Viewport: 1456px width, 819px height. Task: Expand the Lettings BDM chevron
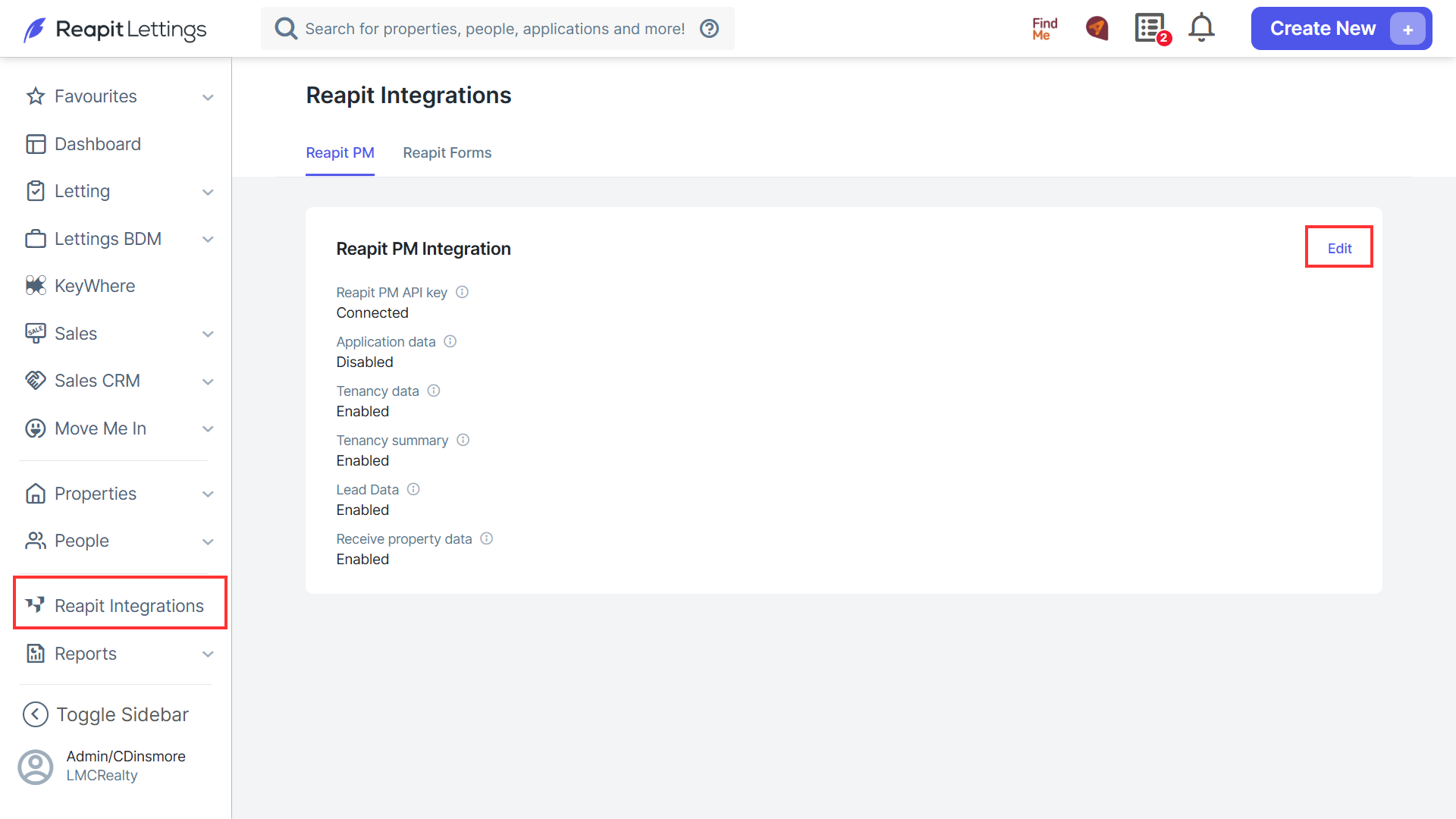click(208, 239)
